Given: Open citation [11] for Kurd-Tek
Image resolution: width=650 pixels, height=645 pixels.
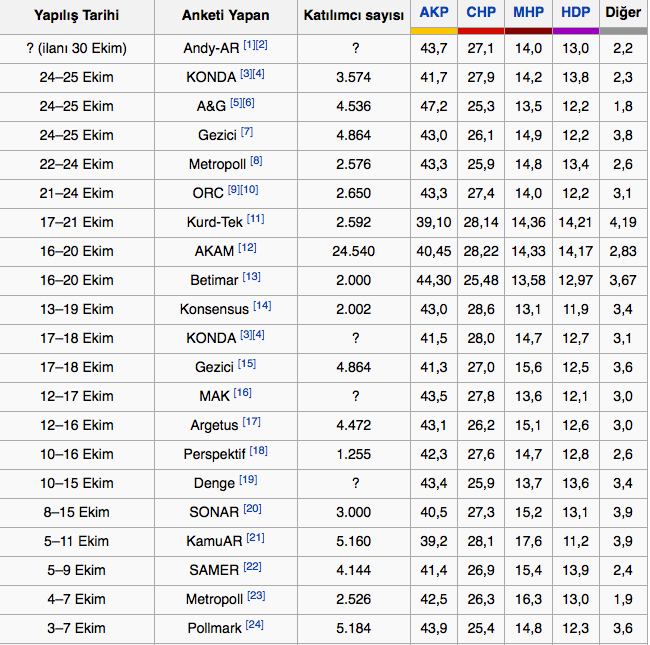Looking at the screenshot, I should click(x=255, y=218).
